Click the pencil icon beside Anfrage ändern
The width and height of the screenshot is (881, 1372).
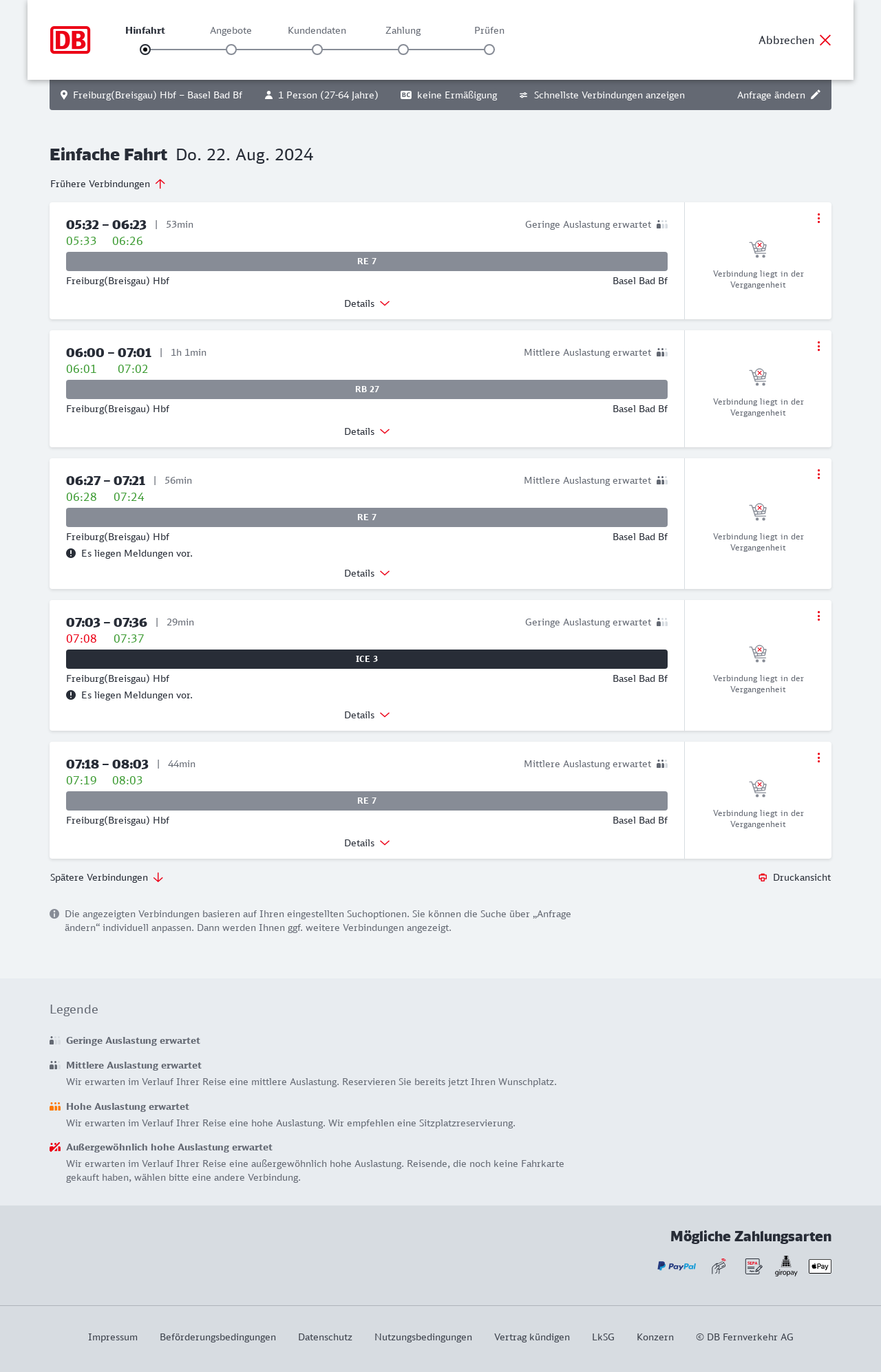[816, 95]
